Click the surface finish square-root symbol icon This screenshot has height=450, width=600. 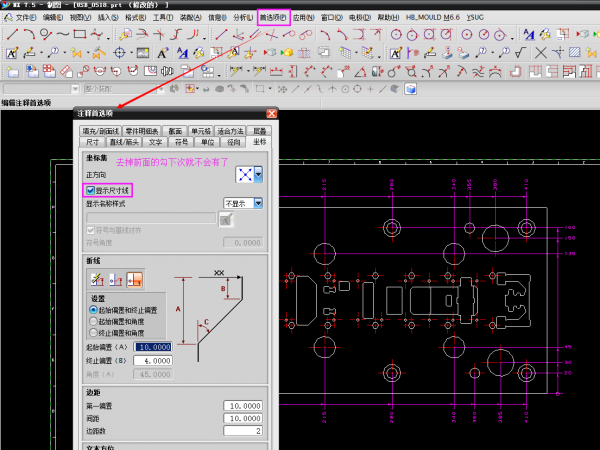coord(521,53)
